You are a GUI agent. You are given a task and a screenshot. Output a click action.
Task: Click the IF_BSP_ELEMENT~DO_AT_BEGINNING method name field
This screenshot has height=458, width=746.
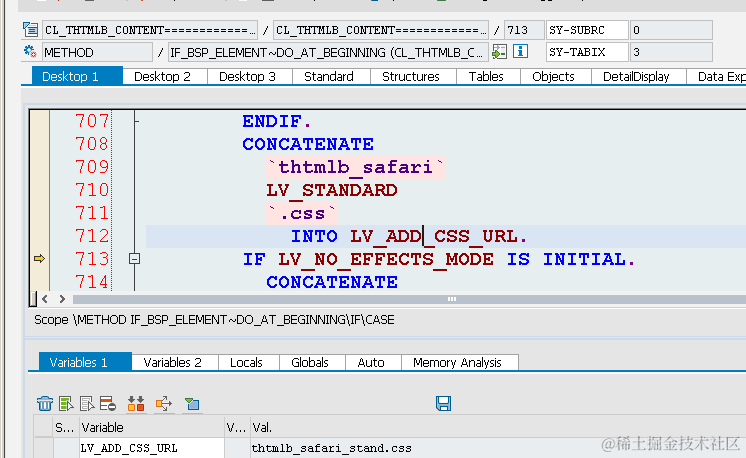coord(328,52)
